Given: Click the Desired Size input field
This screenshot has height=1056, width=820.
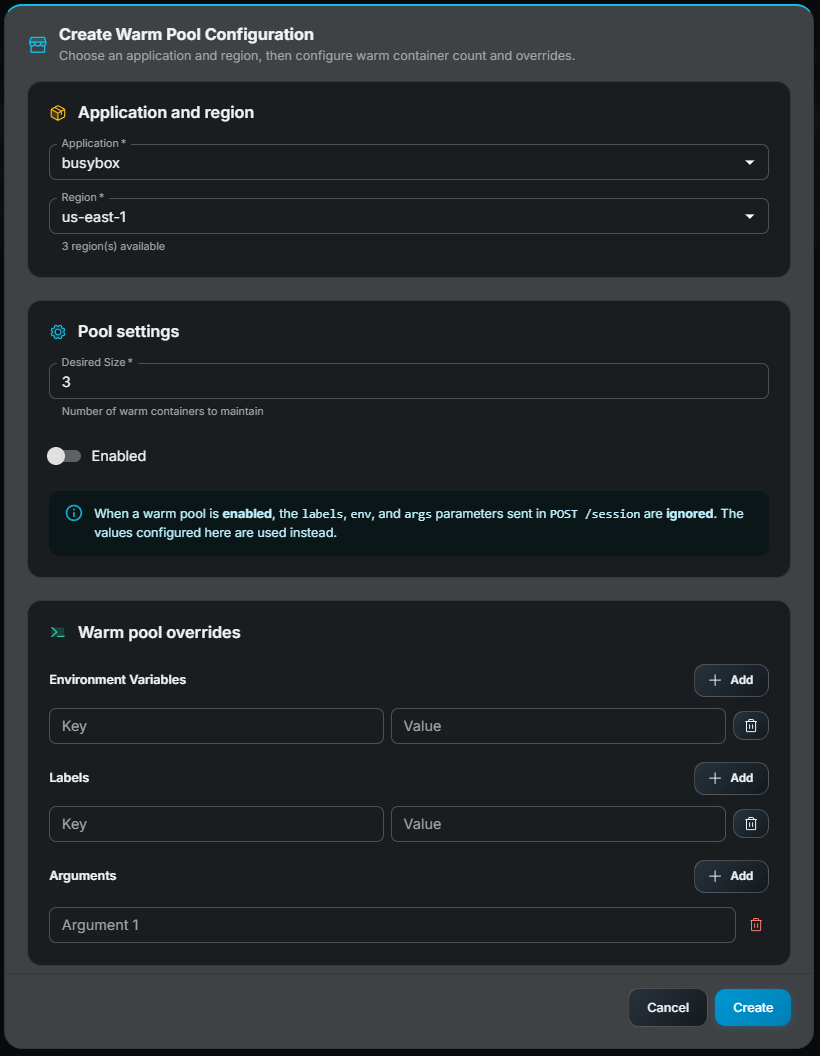Looking at the screenshot, I should [x=408, y=381].
